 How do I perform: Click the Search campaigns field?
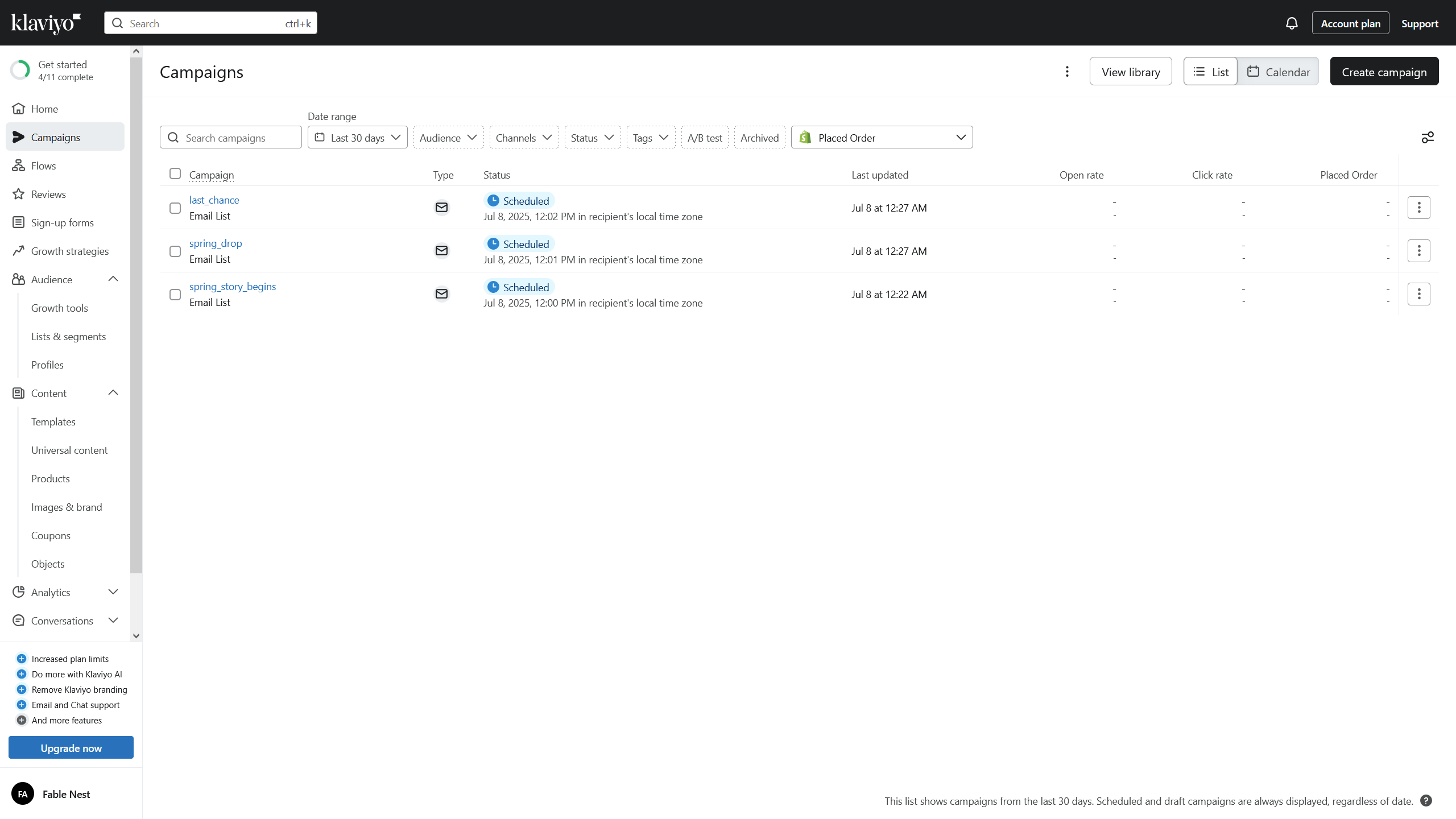click(231, 138)
